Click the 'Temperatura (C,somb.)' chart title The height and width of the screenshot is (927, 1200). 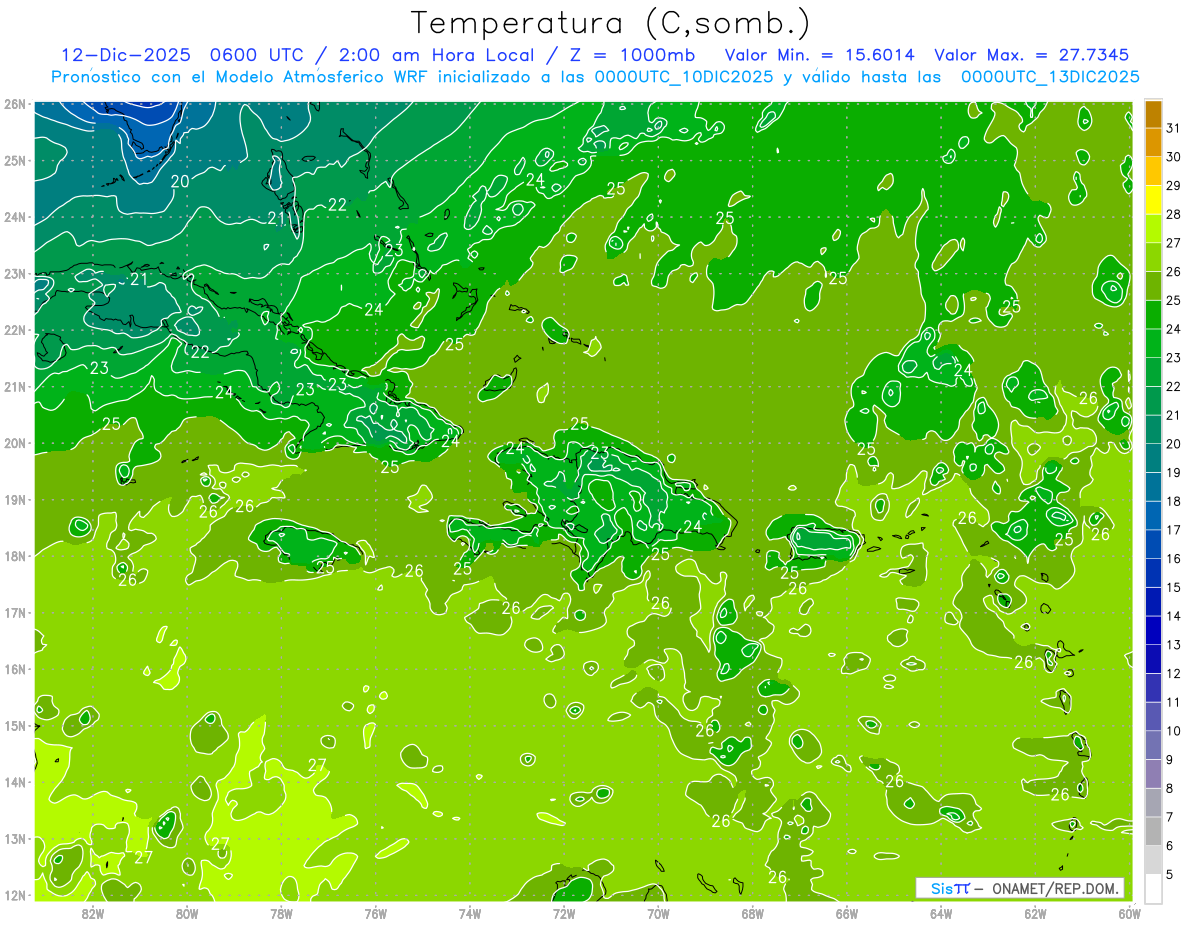pyautogui.click(x=609, y=23)
